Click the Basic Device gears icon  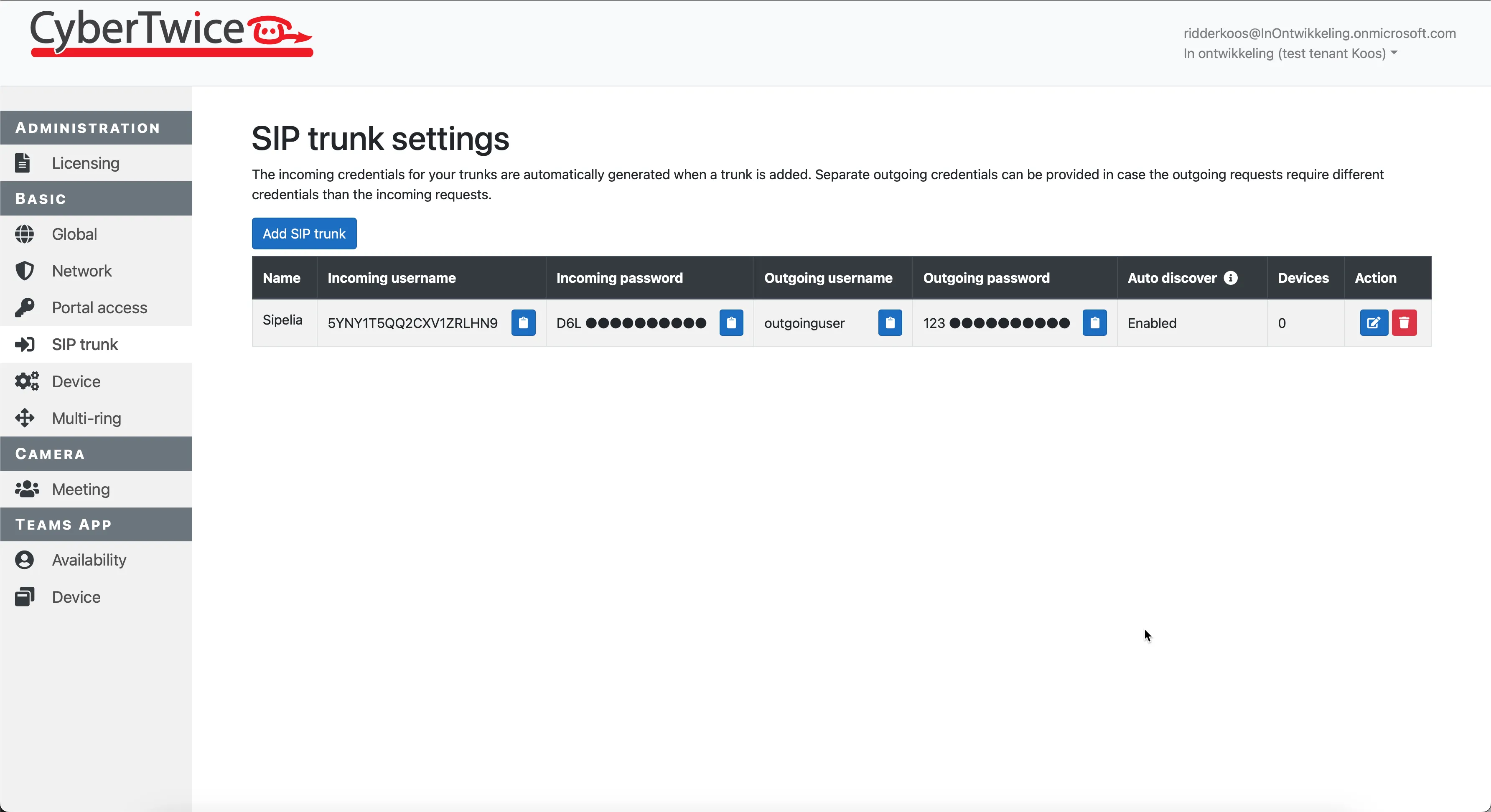pos(27,381)
